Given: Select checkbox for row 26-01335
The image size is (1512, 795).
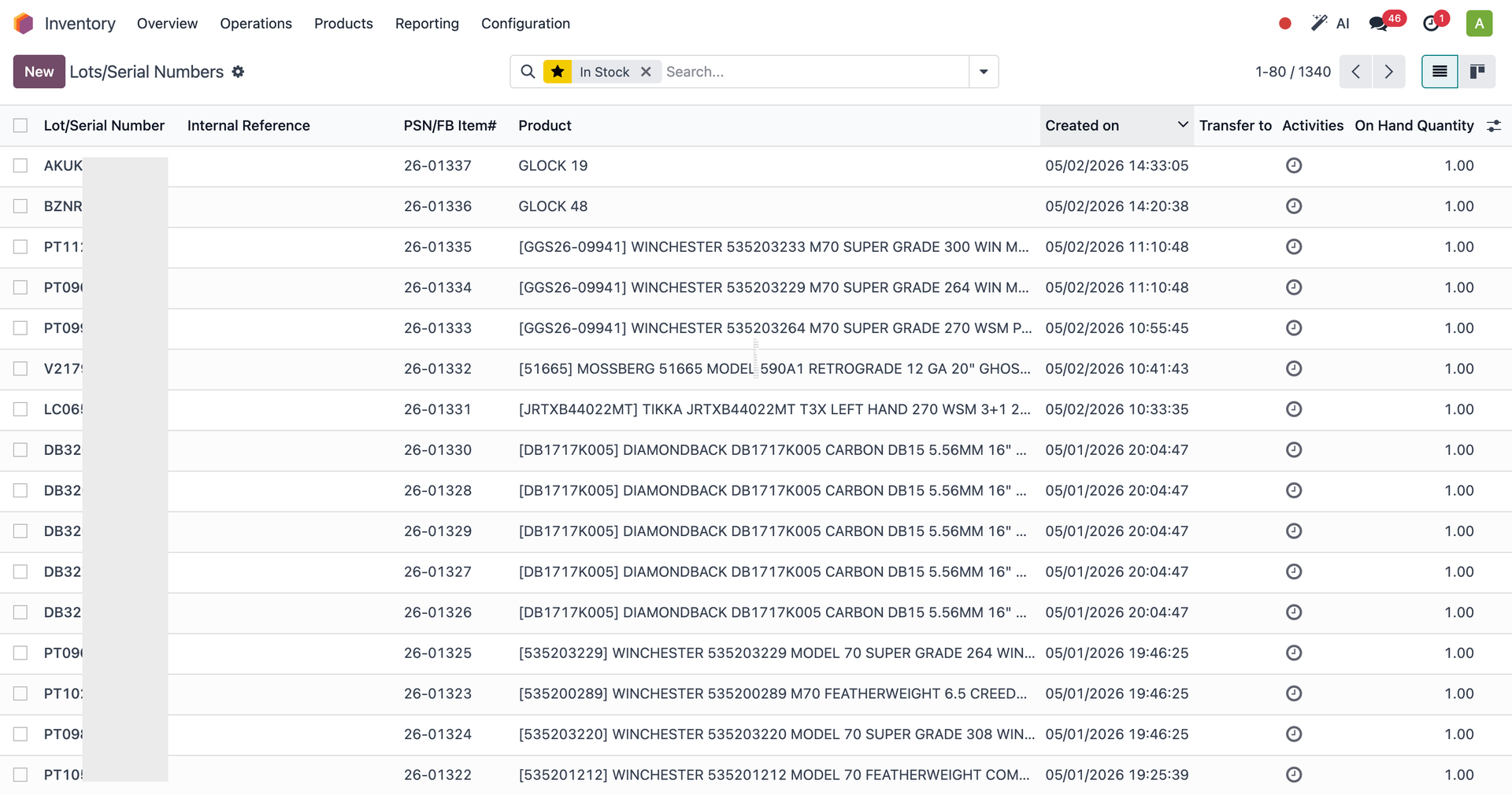Looking at the screenshot, I should pos(20,246).
